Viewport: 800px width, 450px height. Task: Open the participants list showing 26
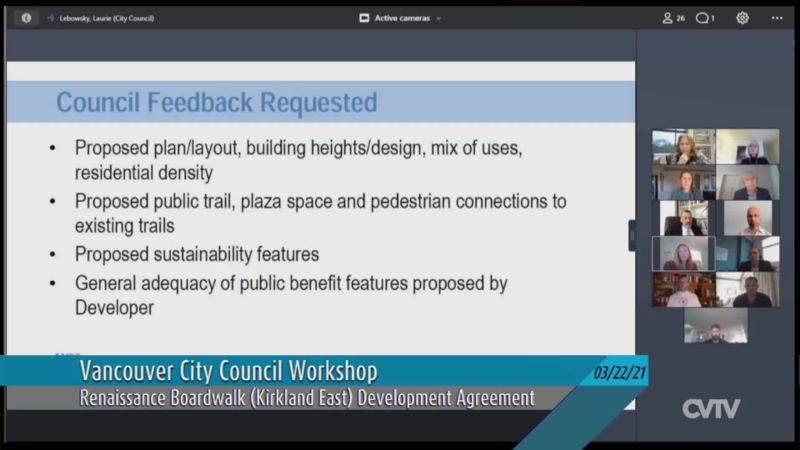coord(673,18)
